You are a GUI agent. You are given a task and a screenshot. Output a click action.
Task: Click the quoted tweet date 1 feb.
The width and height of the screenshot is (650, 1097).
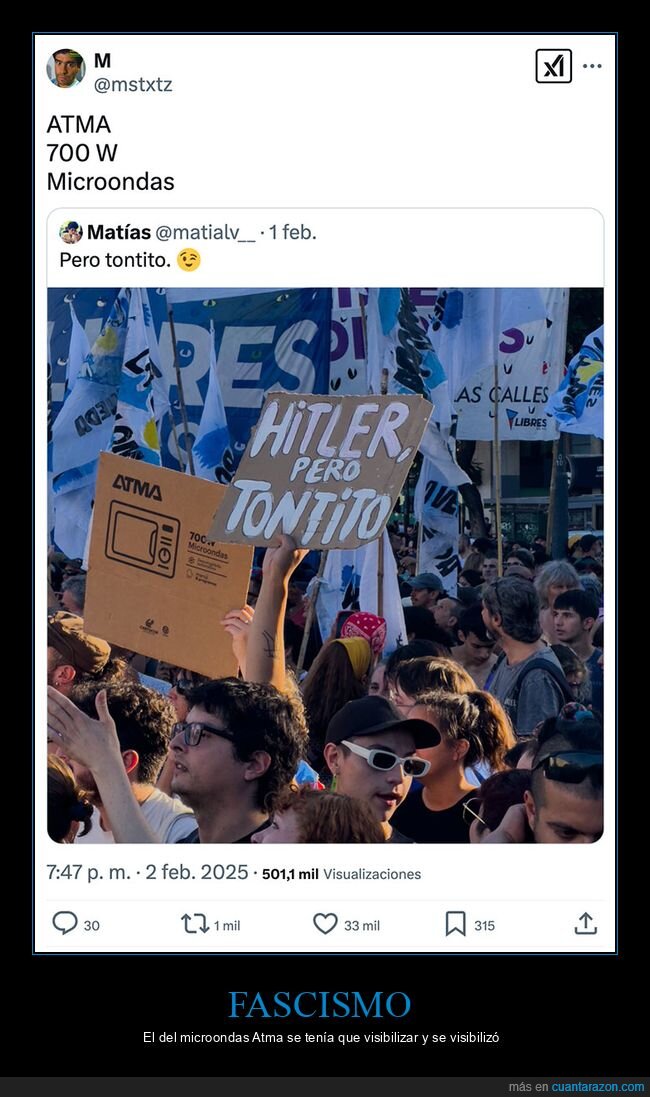click(x=293, y=232)
